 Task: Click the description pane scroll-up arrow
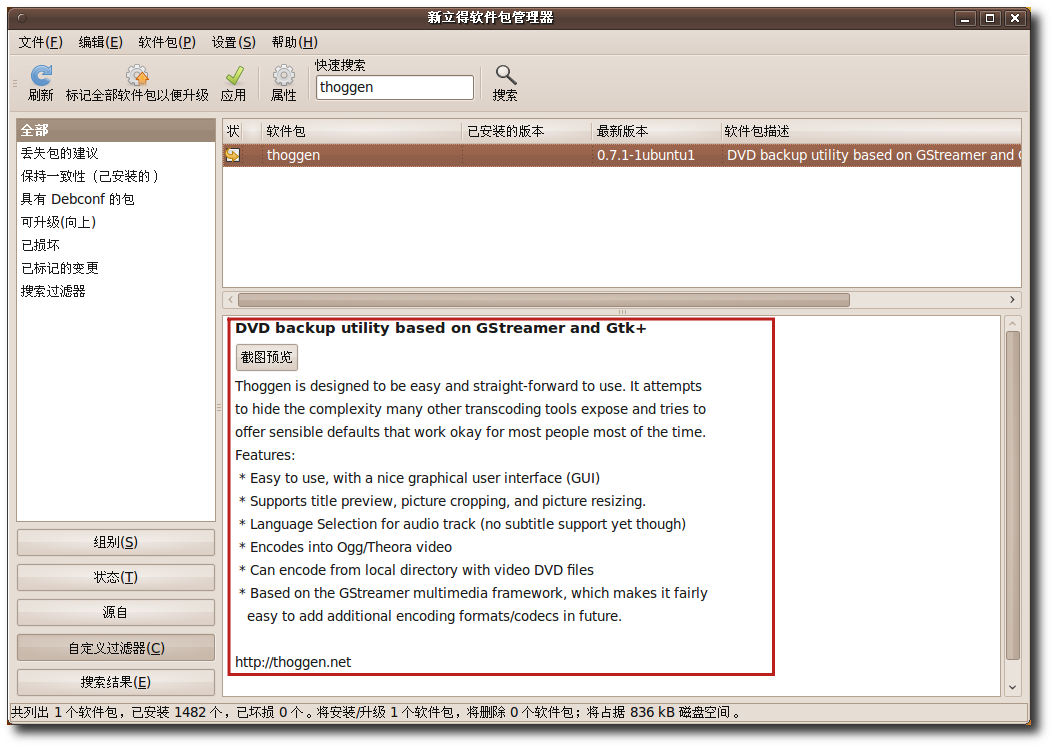1012,324
